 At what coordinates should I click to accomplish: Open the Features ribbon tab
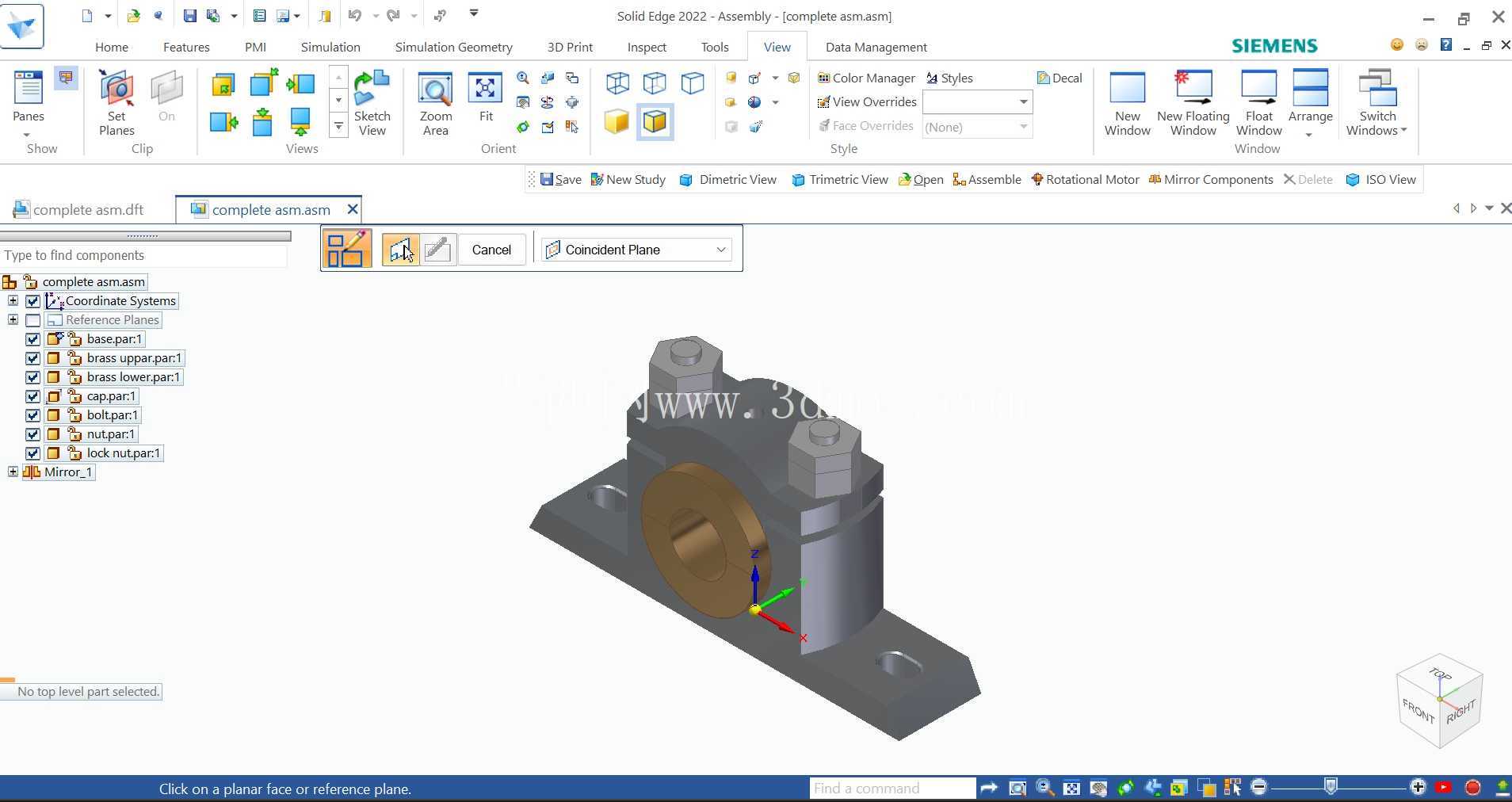[186, 47]
